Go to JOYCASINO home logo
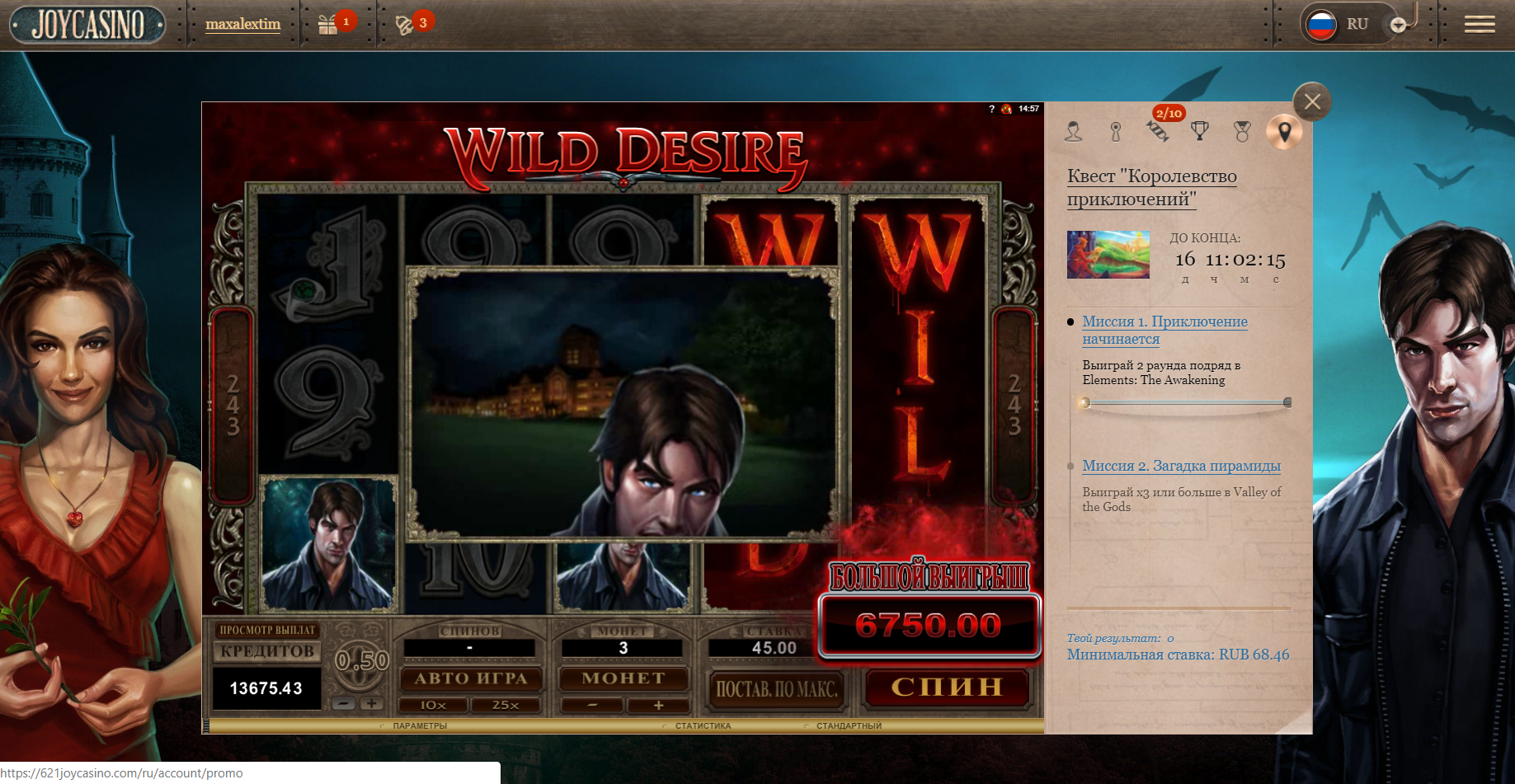This screenshot has width=1515, height=784. 87,25
